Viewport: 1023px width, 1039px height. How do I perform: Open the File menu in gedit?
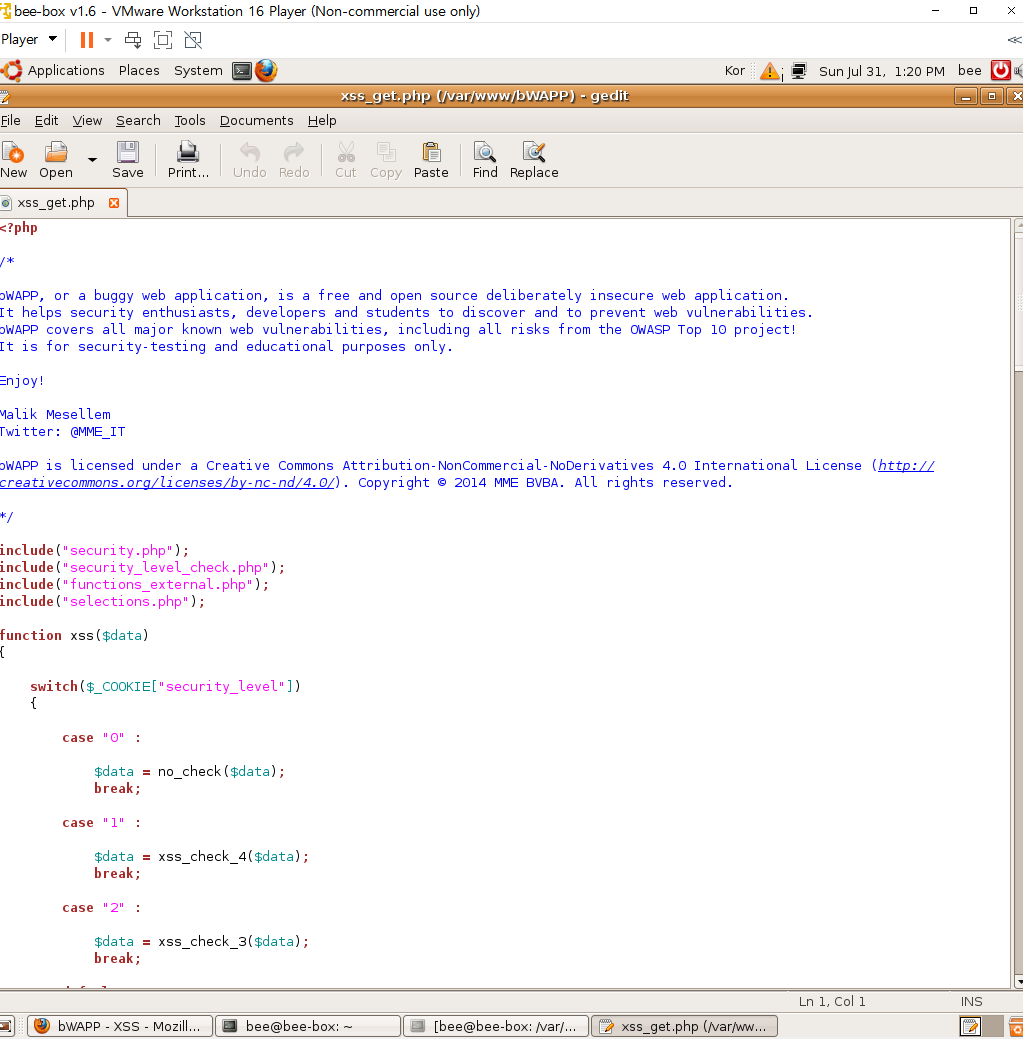(x=11, y=121)
